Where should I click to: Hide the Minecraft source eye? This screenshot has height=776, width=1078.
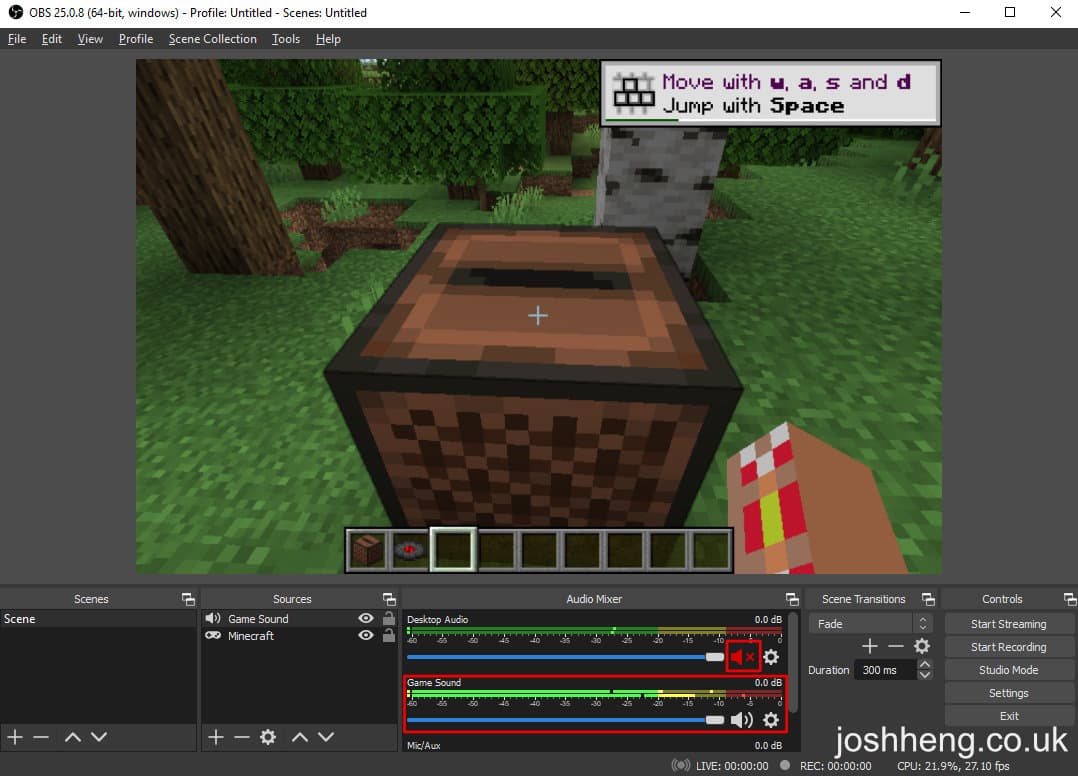[x=366, y=635]
